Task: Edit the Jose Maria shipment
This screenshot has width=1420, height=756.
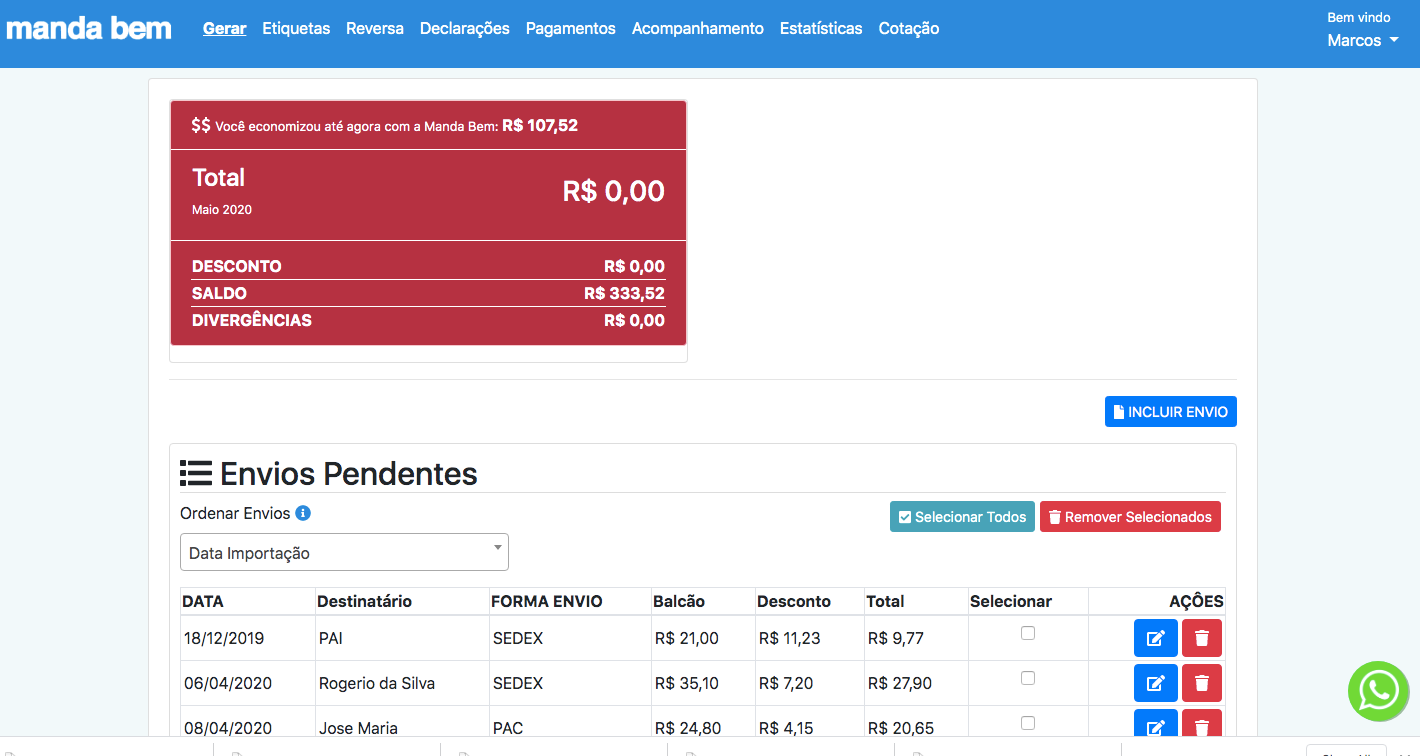Action: [x=1155, y=726]
